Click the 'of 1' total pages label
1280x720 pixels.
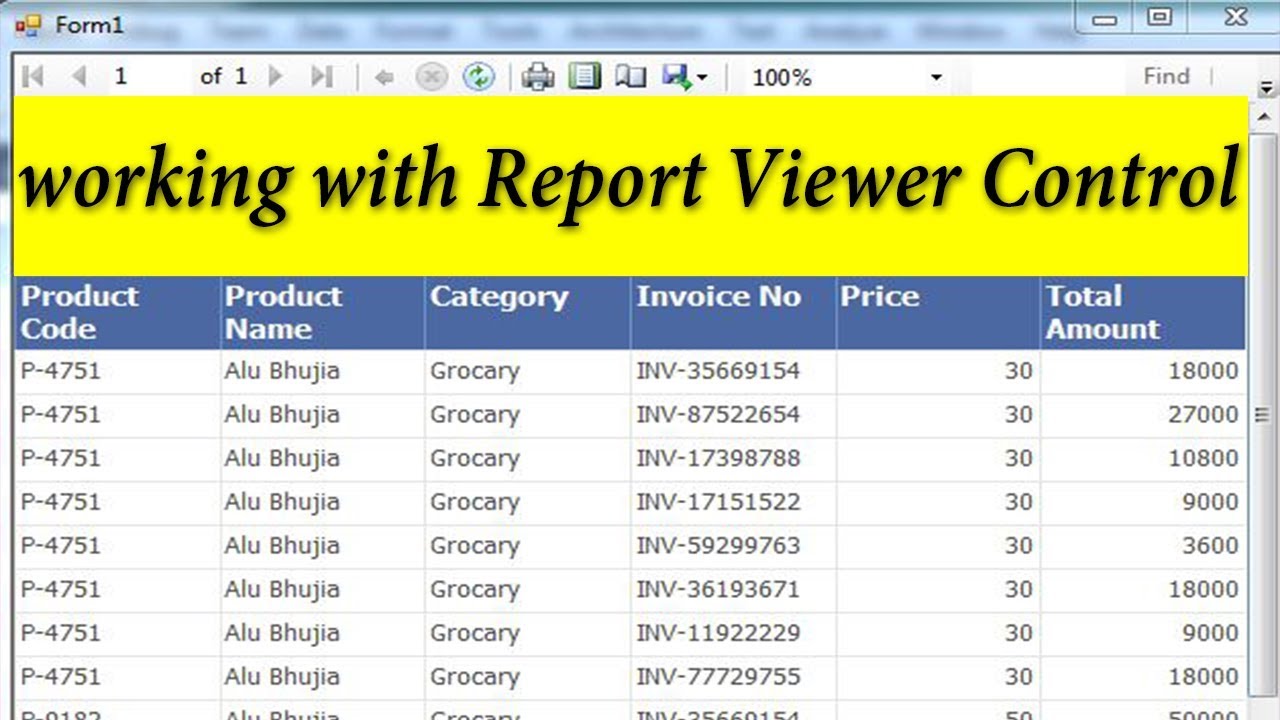pos(223,76)
